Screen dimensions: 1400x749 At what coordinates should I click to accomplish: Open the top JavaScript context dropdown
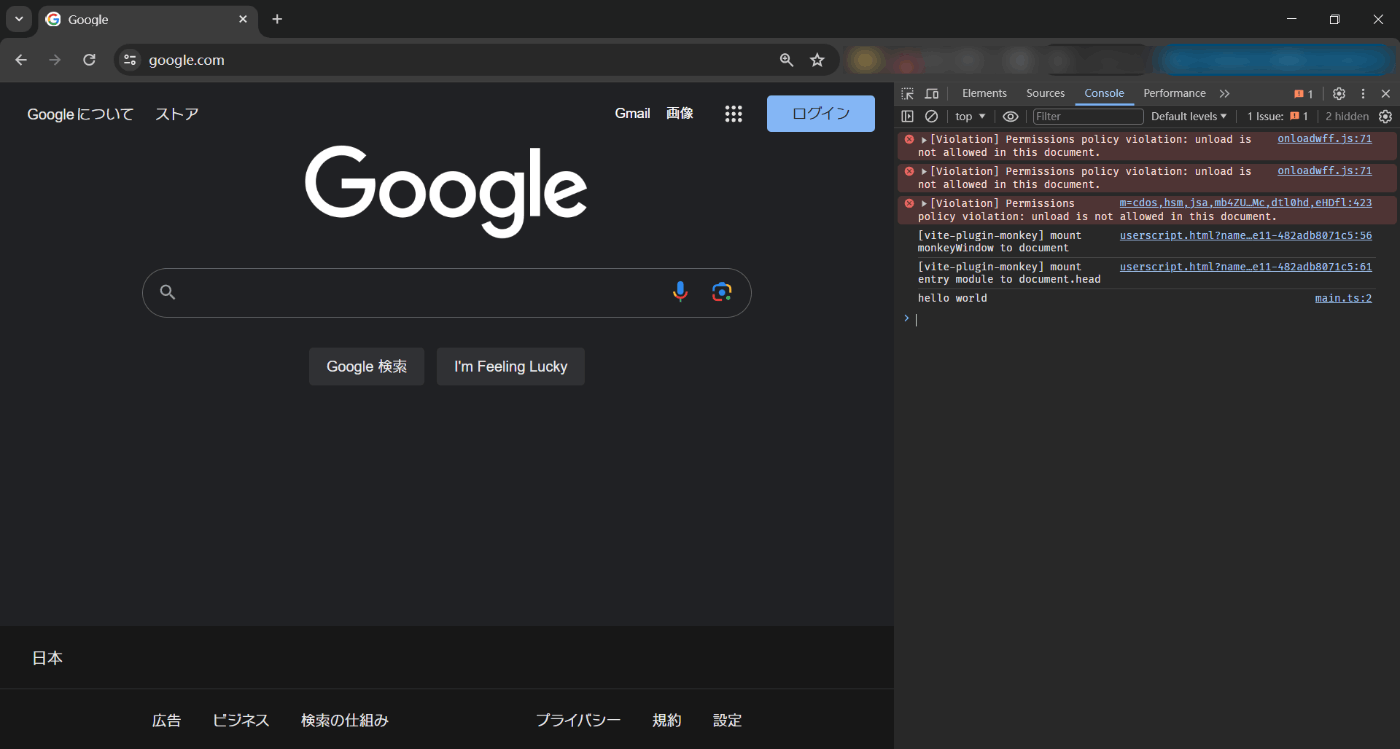(x=970, y=116)
